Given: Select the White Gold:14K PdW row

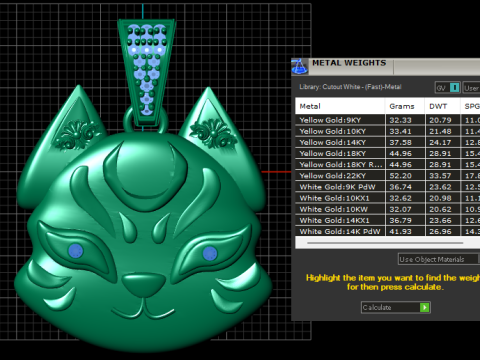Looking at the screenshot, I should pos(388,231).
